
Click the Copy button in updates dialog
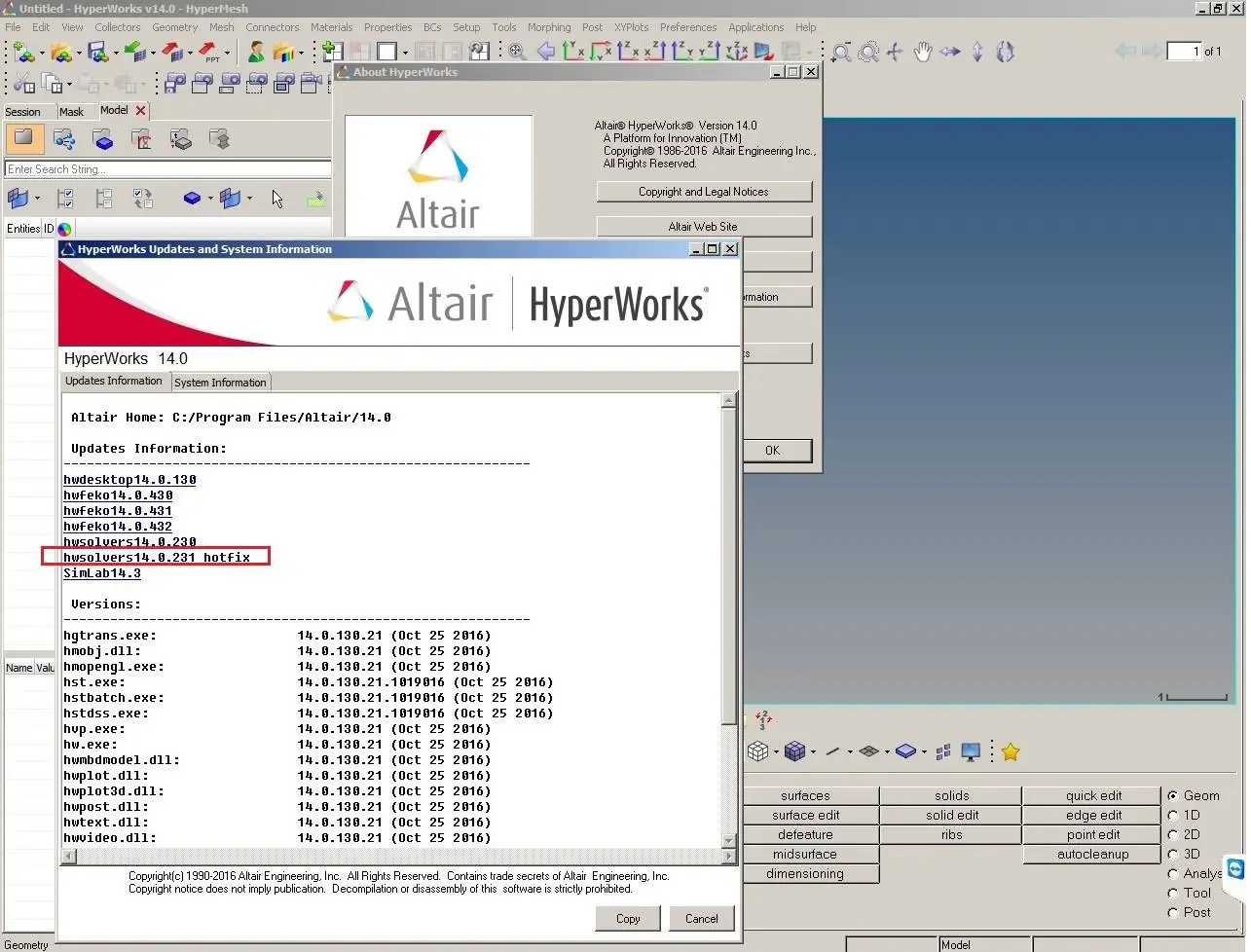pyautogui.click(x=628, y=918)
